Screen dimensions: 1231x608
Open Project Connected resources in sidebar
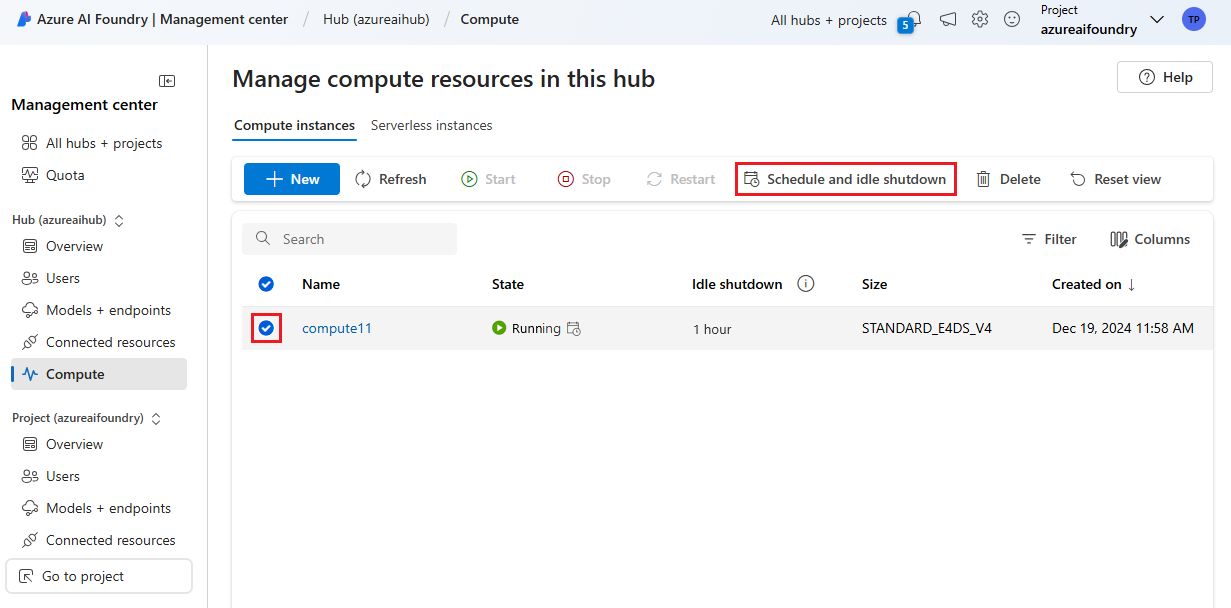[98, 540]
